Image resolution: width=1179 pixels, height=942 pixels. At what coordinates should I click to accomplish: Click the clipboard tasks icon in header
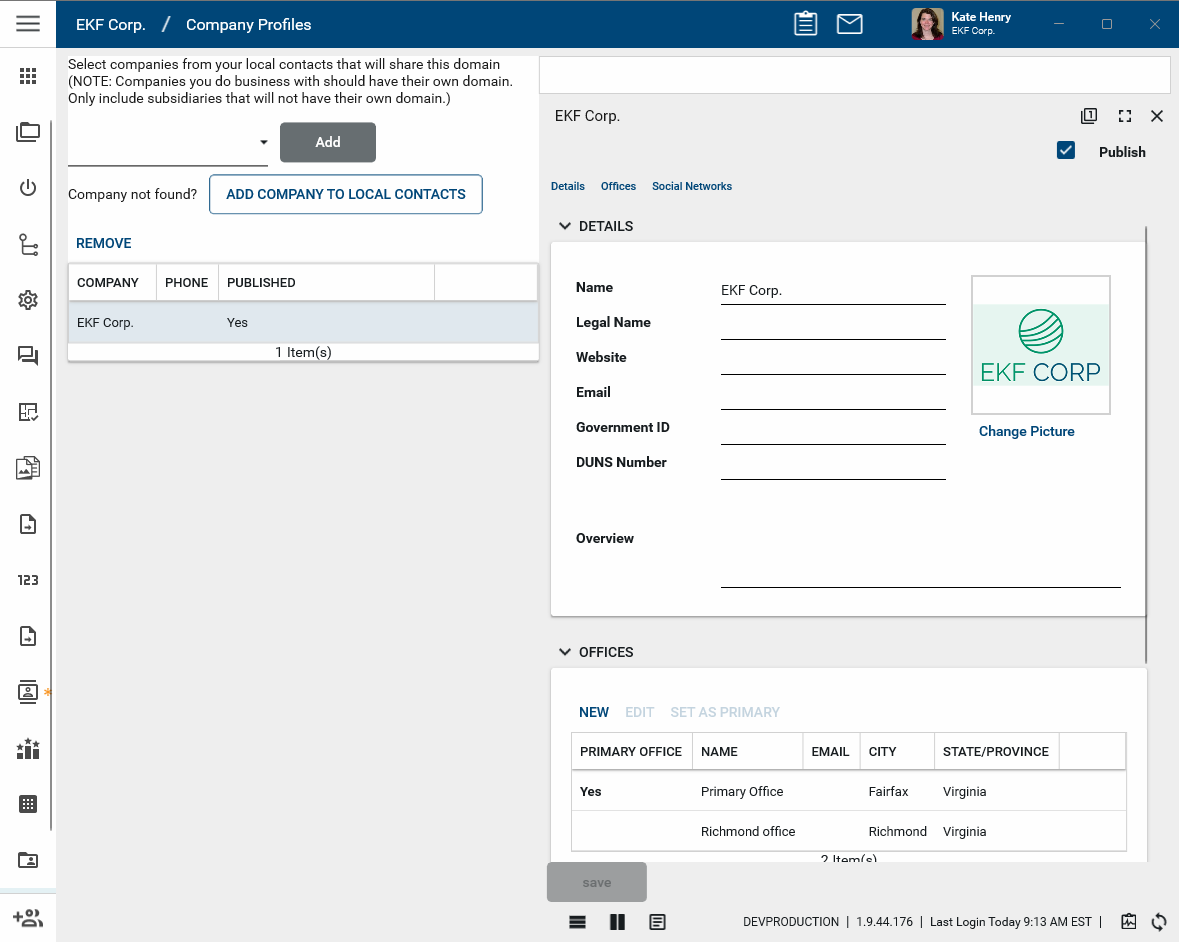coord(806,24)
